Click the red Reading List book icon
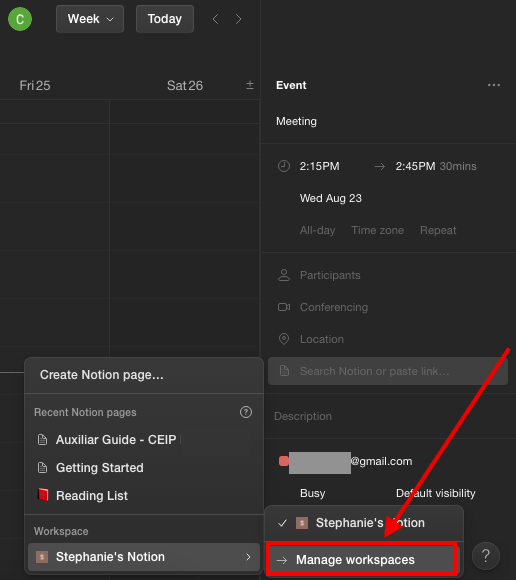The width and height of the screenshot is (516, 580). tap(43, 495)
